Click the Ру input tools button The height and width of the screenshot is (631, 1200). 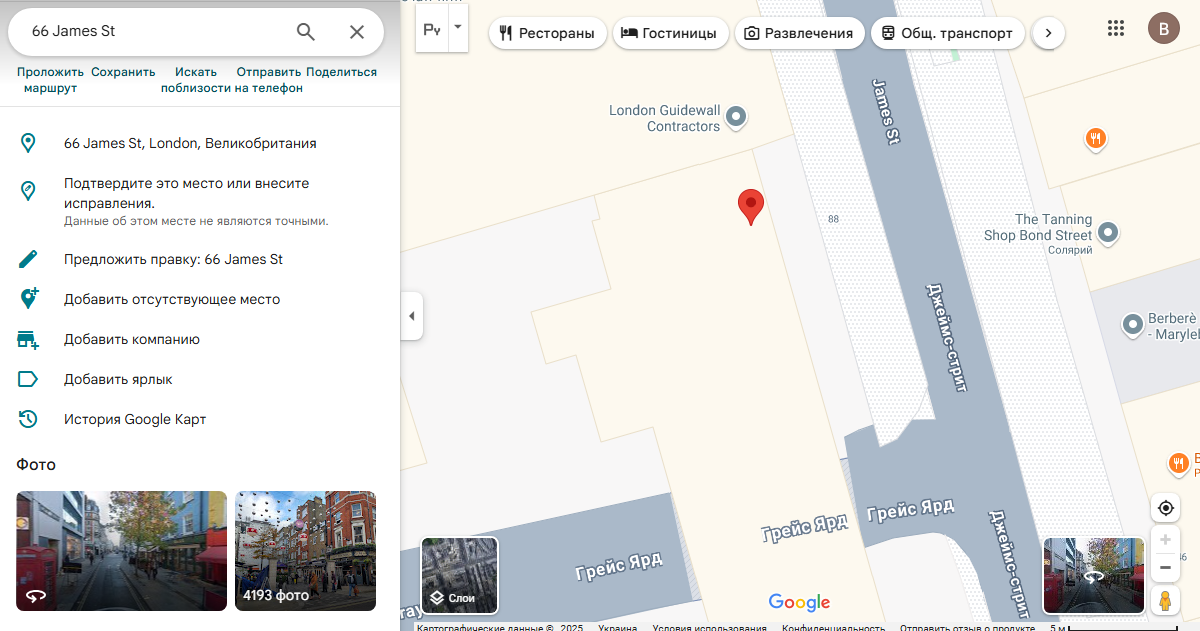pyautogui.click(x=432, y=30)
